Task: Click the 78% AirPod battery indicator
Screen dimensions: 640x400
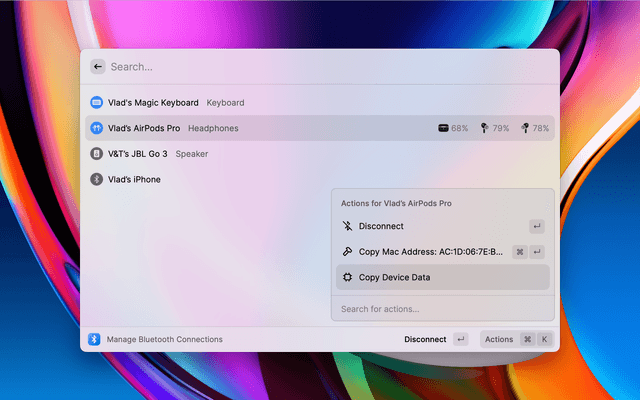Action: [x=535, y=128]
